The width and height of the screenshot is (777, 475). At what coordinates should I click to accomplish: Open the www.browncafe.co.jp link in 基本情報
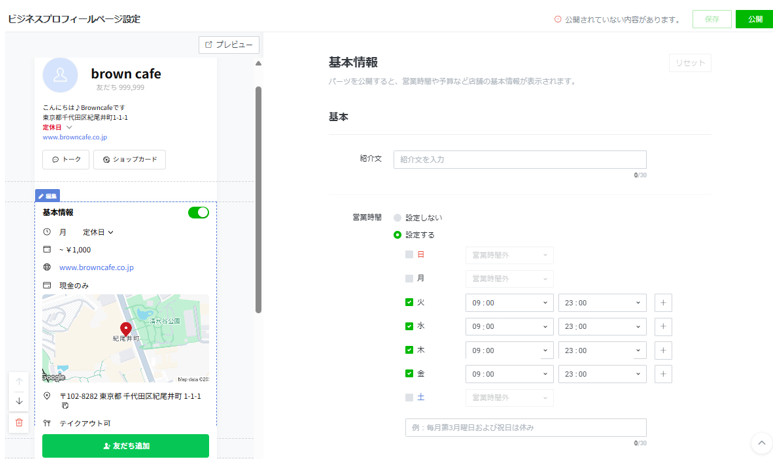96,268
